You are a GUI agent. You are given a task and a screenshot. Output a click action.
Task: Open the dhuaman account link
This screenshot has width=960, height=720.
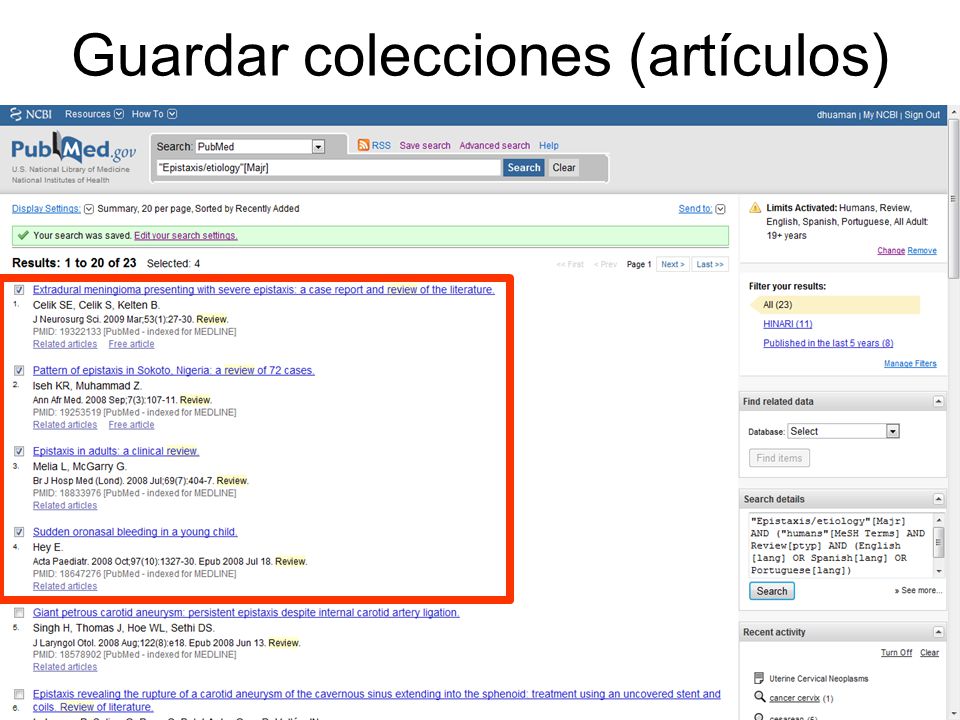[836, 114]
